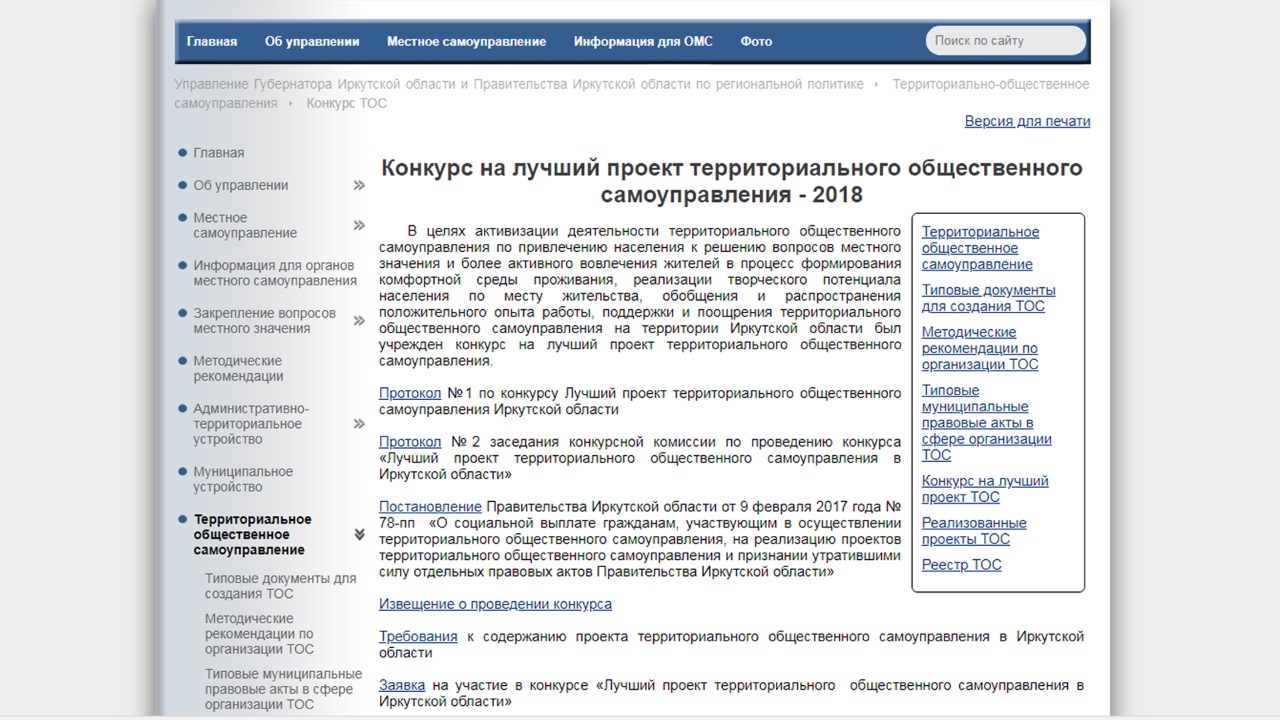The height and width of the screenshot is (720, 1280).
Task: Expand Местное самоуправление sidebar section
Action: coord(359,225)
